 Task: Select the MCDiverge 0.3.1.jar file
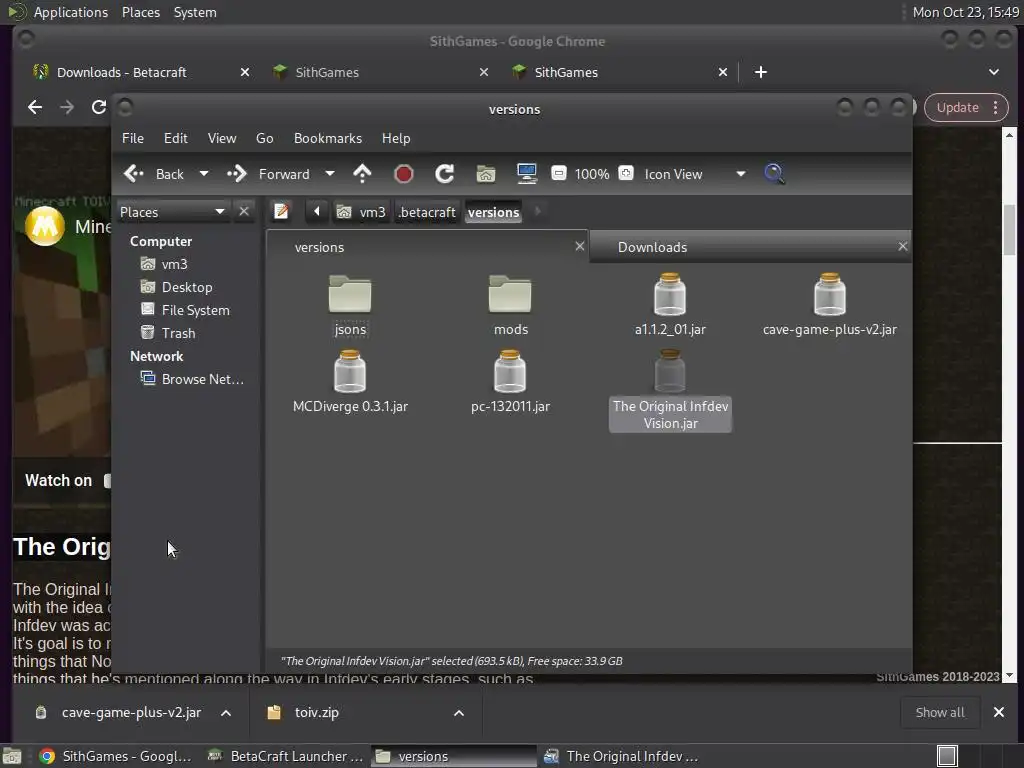tap(350, 382)
